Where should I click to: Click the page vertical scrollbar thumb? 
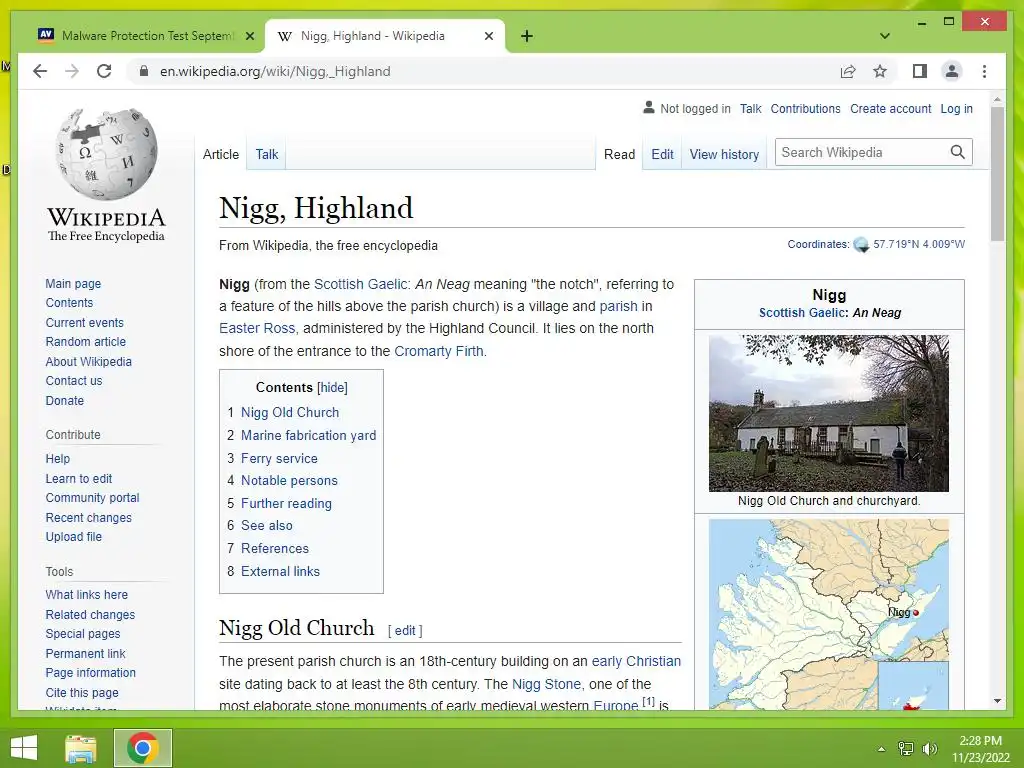997,174
